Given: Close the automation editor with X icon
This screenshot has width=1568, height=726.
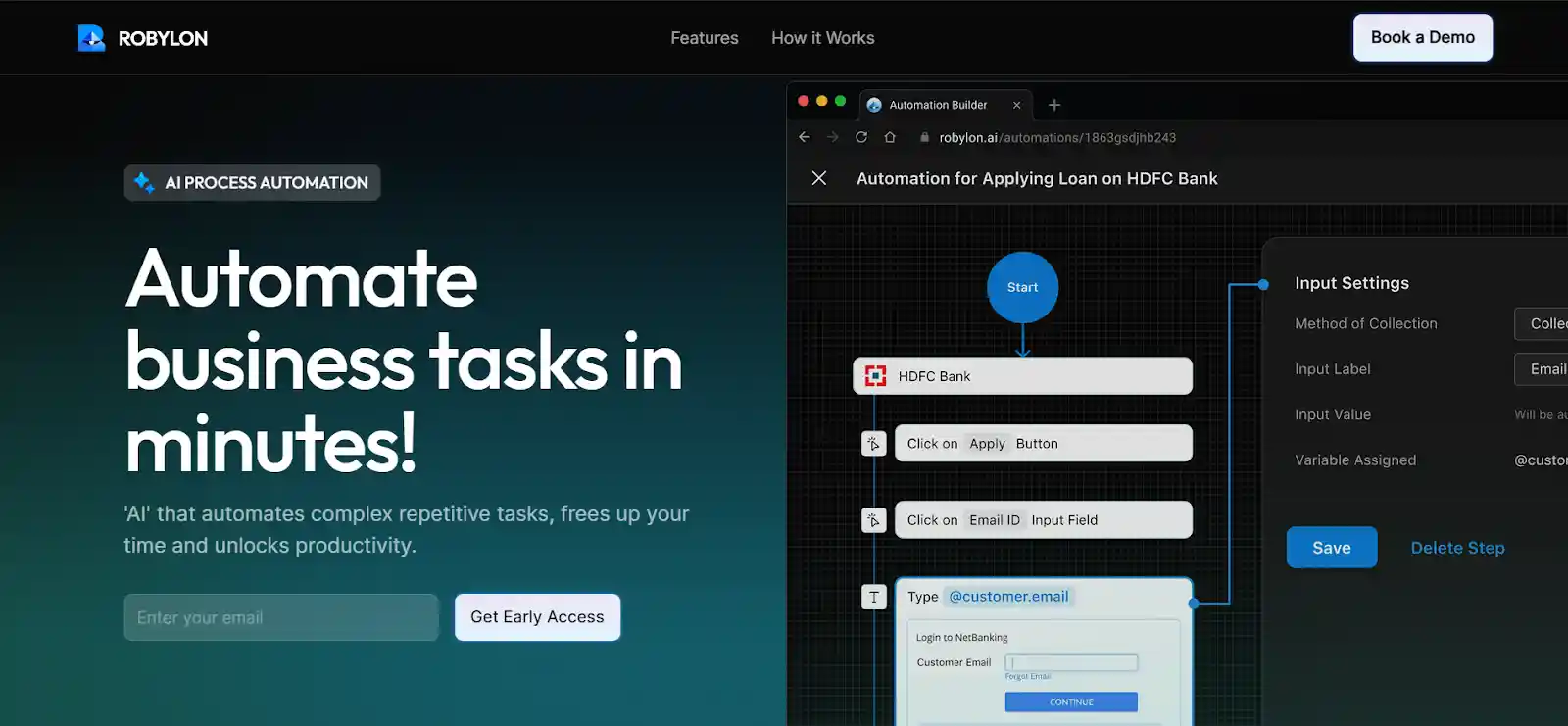Looking at the screenshot, I should pyautogui.click(x=819, y=178).
